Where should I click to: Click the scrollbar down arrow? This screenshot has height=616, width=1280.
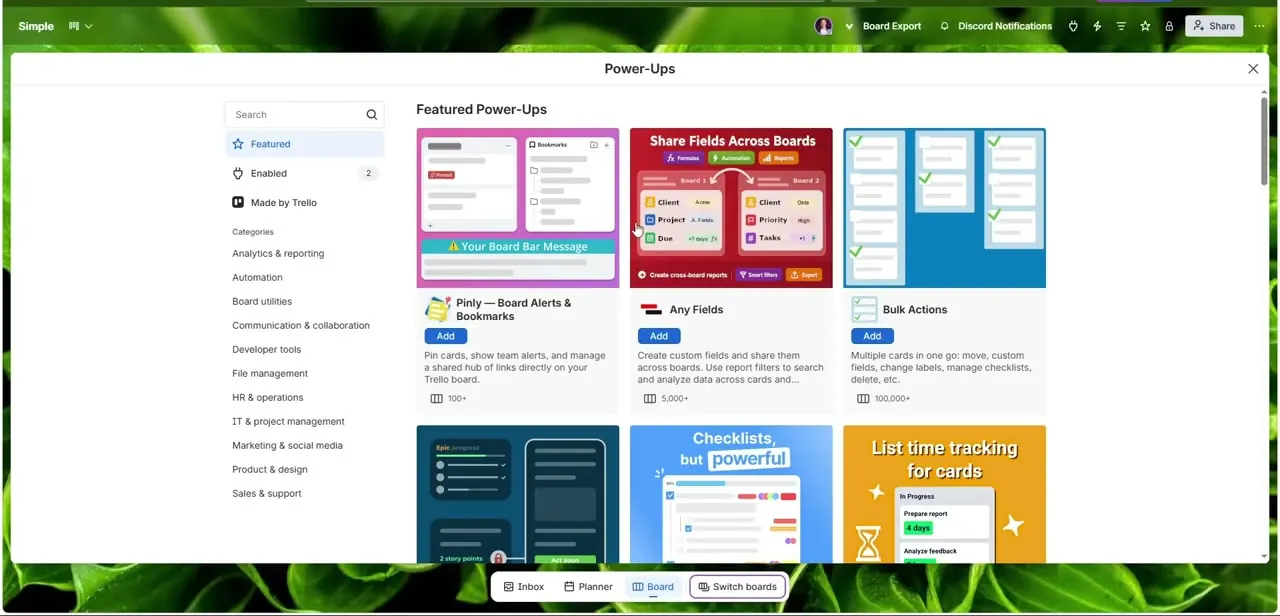pos(1264,557)
